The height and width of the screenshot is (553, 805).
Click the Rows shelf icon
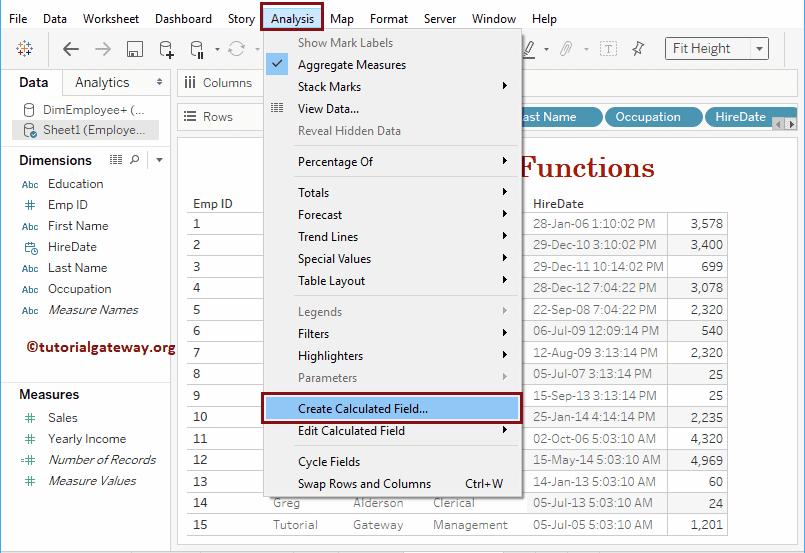click(190, 117)
